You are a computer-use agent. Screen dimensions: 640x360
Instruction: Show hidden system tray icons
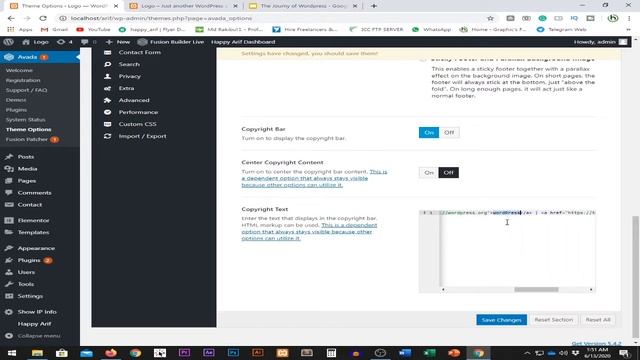click(x=527, y=353)
